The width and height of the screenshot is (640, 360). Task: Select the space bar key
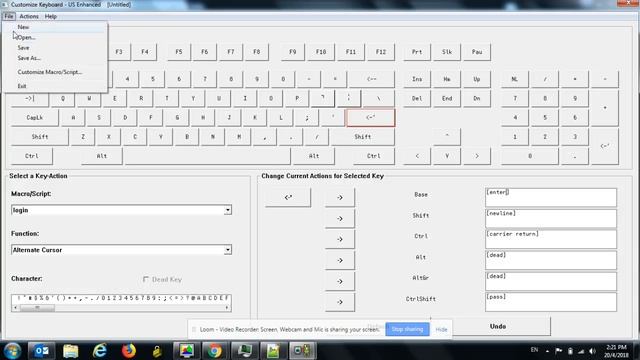pos(207,156)
